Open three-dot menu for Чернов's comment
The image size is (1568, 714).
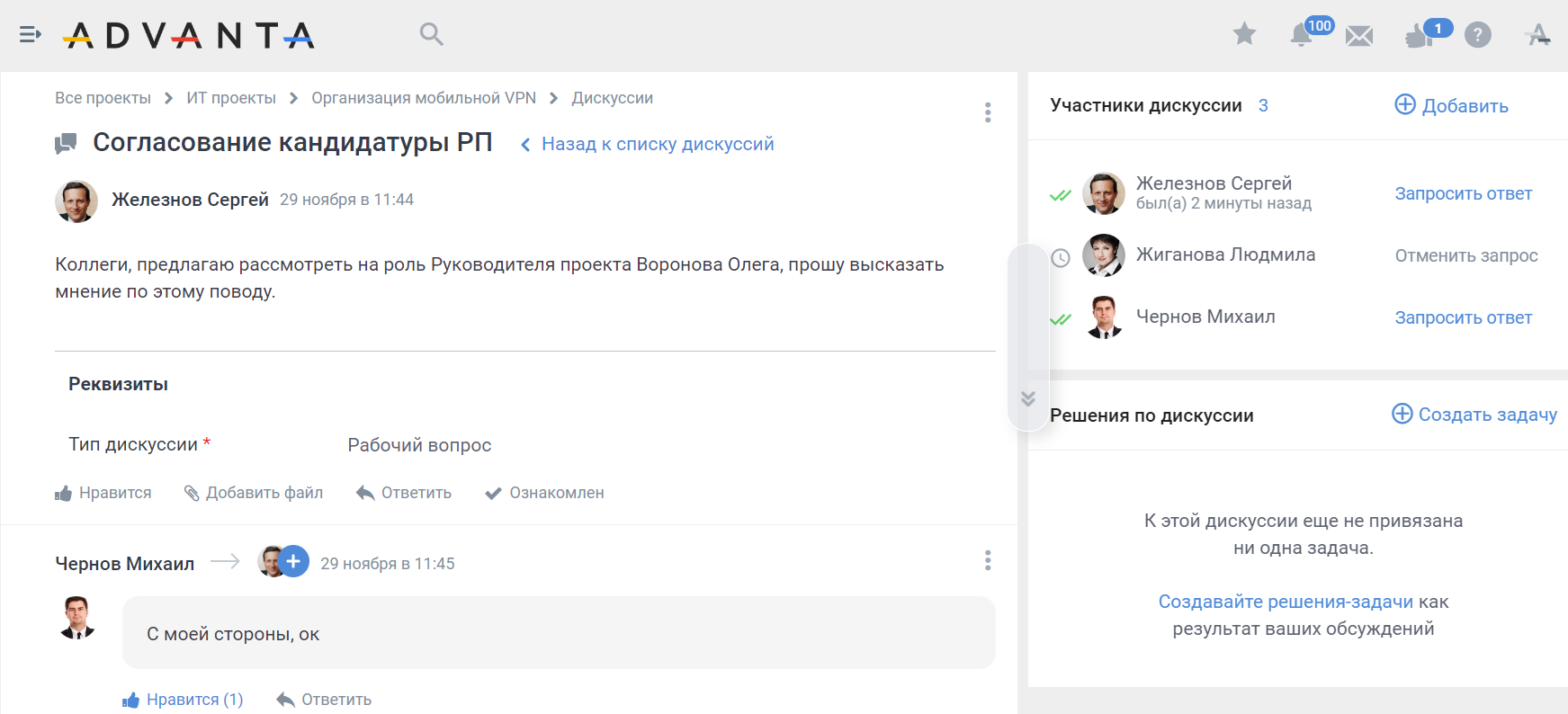988,561
